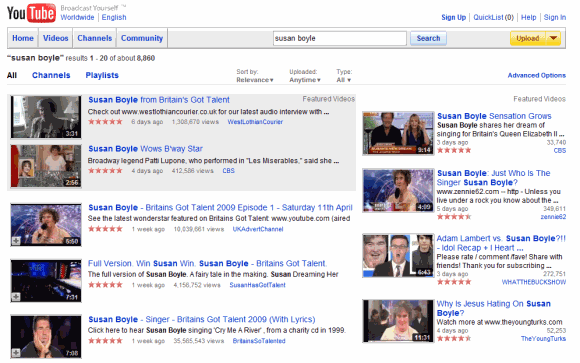Click the 2:56 Wows B'way Star thumbnail
Viewport: 580px width, 363px height.
(46, 166)
